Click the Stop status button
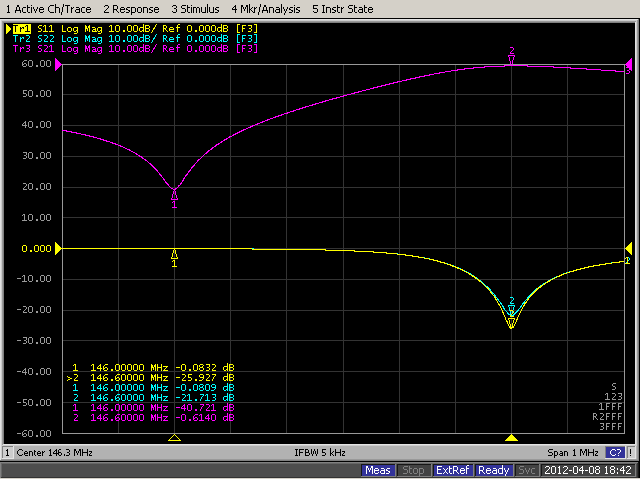The width and height of the screenshot is (640, 480). (x=413, y=471)
